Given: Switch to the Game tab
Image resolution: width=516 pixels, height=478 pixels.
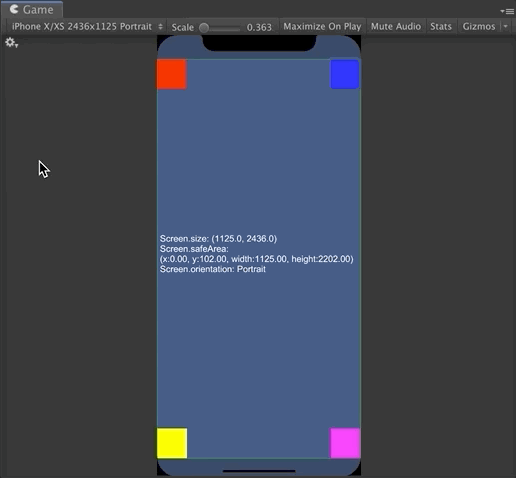Looking at the screenshot, I should [32, 10].
